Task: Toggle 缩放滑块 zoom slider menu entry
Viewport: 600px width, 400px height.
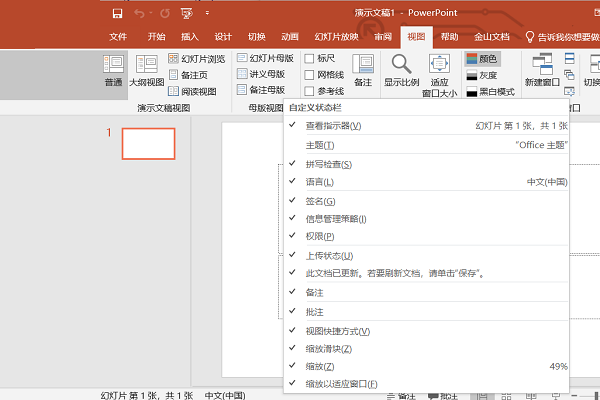Action: (328, 349)
